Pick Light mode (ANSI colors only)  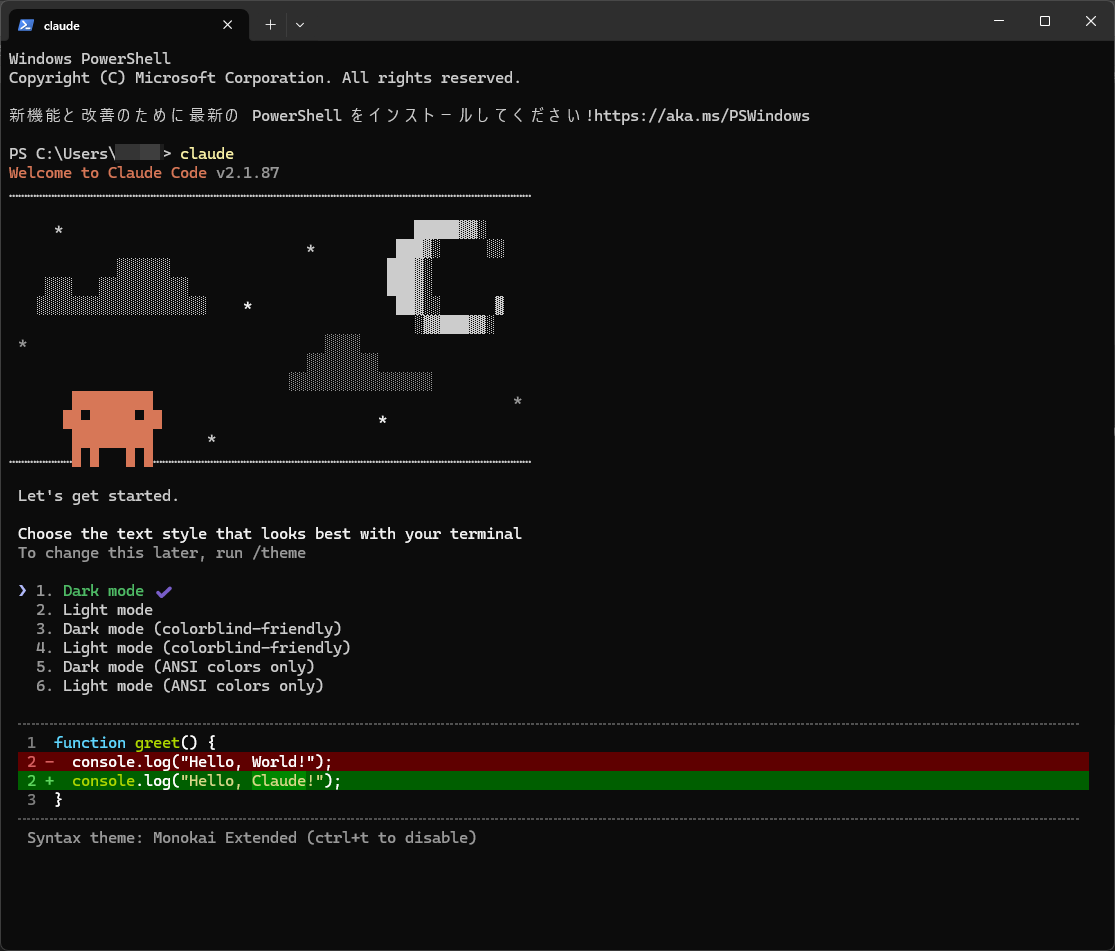point(193,686)
